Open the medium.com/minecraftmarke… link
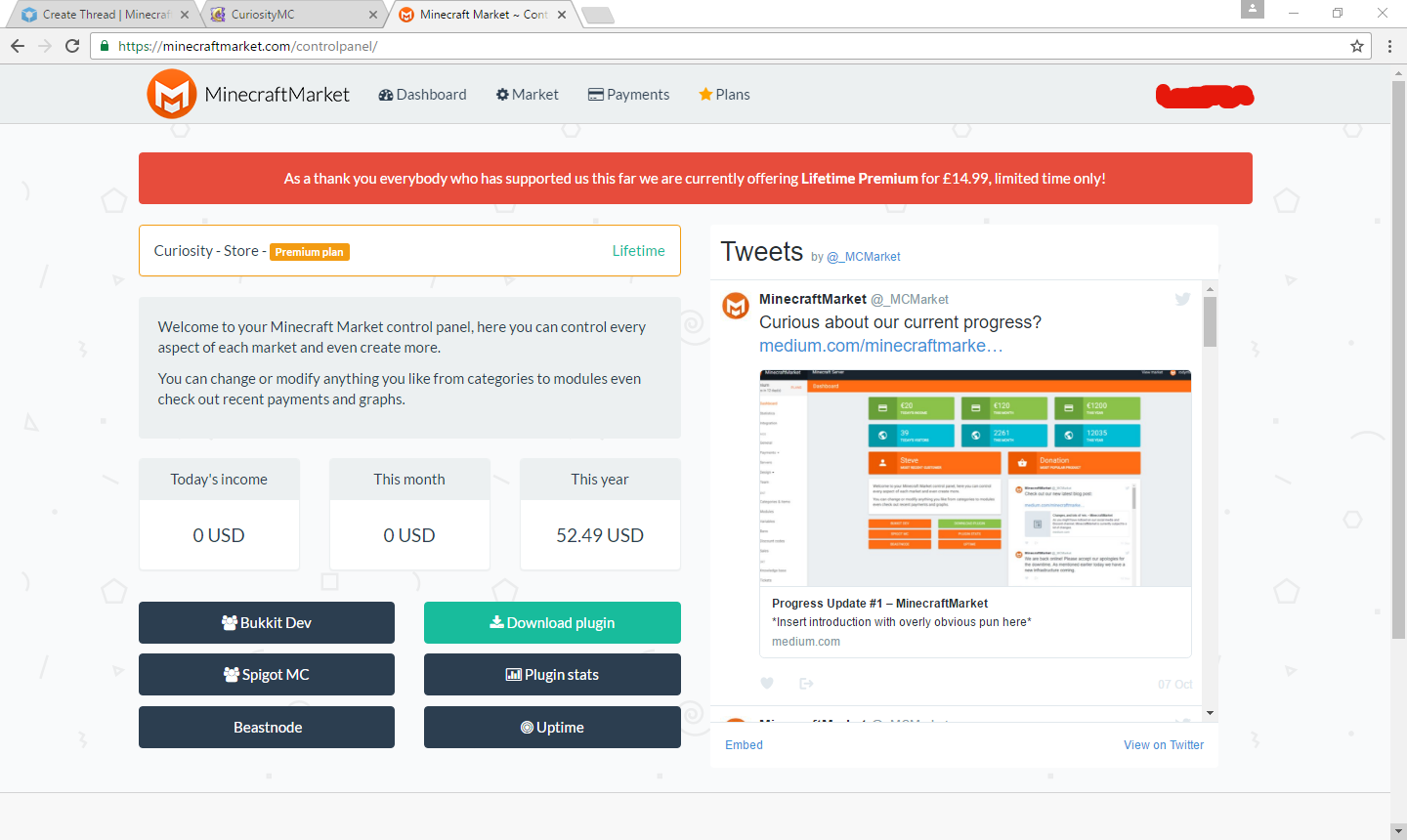Image resolution: width=1407 pixels, height=840 pixels. pyautogui.click(x=881, y=346)
